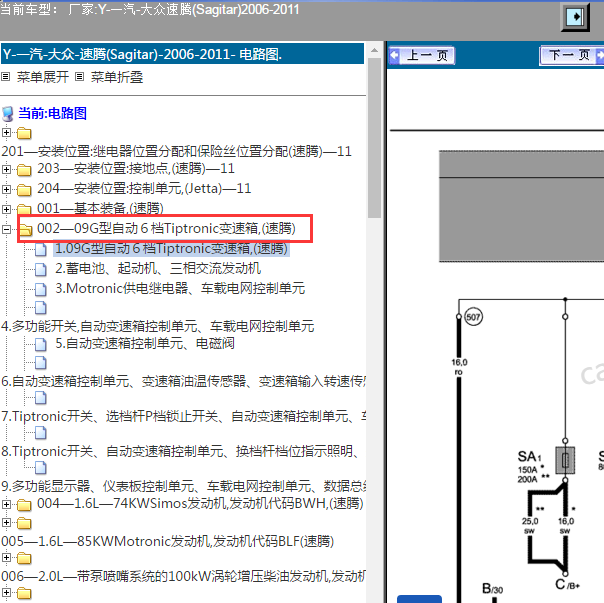Screen dimensions: 604x603
Task: Open 1.09G型自动6档Tiptronic变速箱,(速腾) page
Action: pyautogui.click(x=171, y=249)
